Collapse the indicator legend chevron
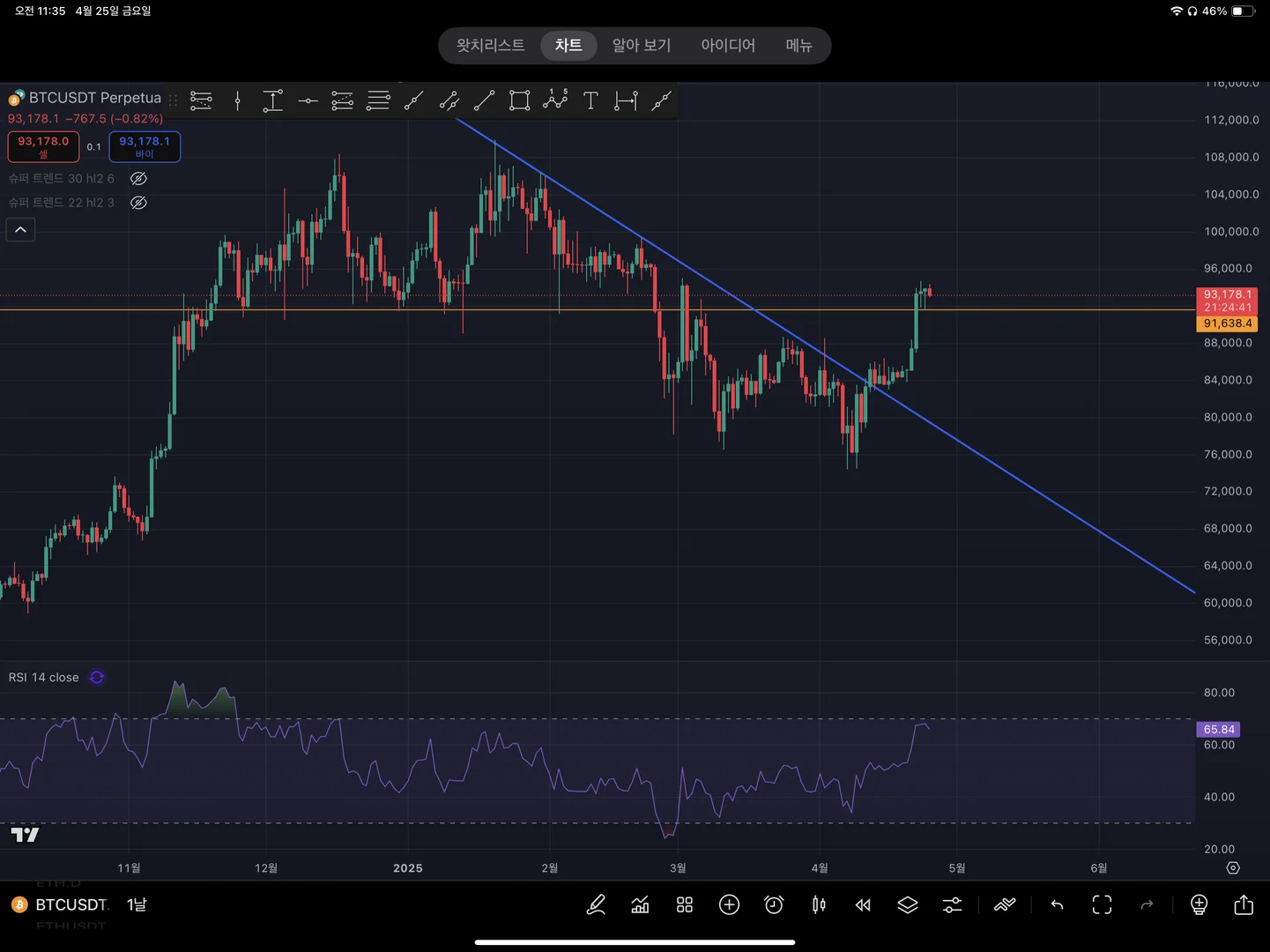Image resolution: width=1270 pixels, height=952 pixels. coord(20,230)
